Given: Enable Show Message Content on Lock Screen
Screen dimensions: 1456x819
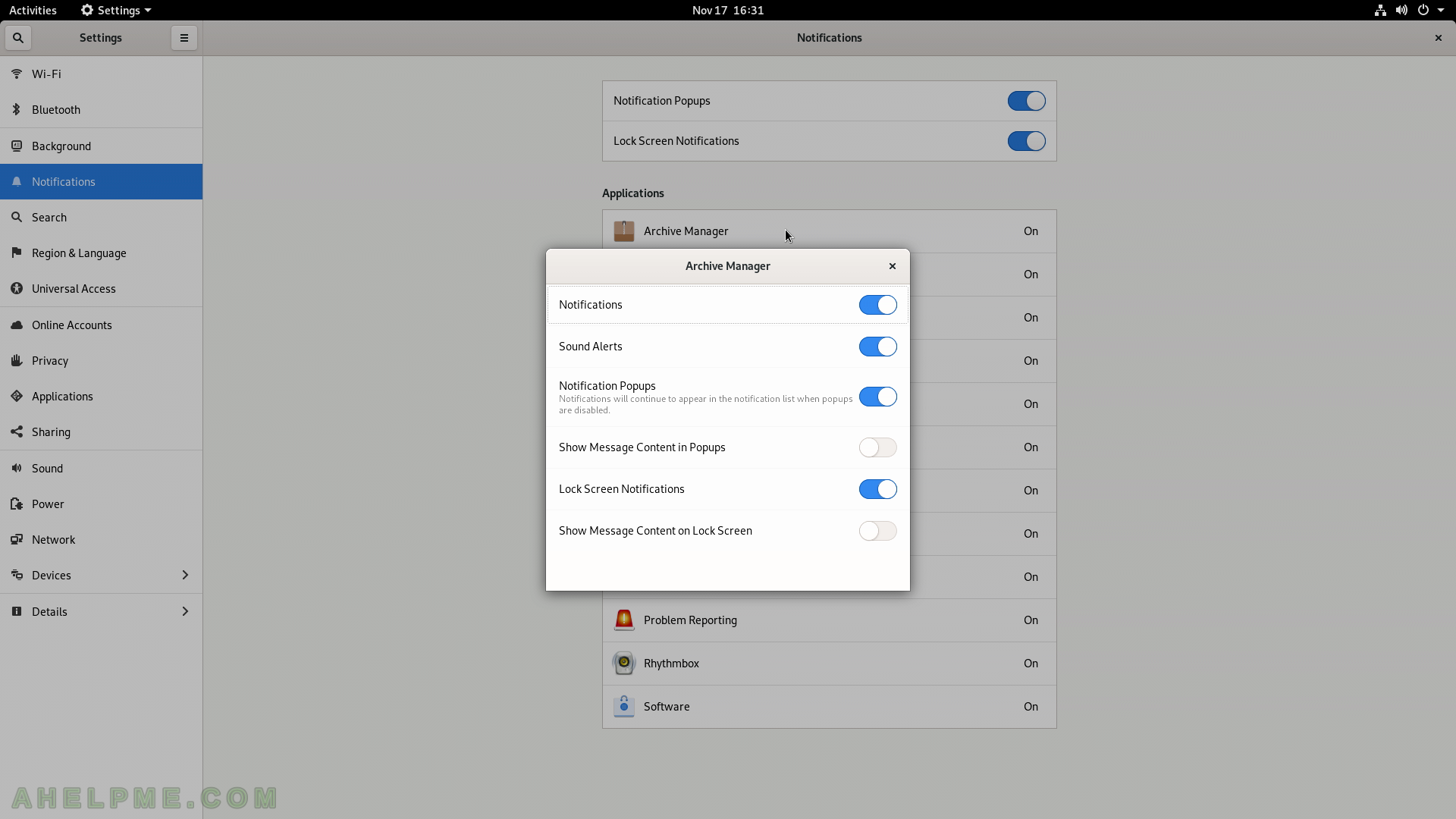Looking at the screenshot, I should click(878, 531).
